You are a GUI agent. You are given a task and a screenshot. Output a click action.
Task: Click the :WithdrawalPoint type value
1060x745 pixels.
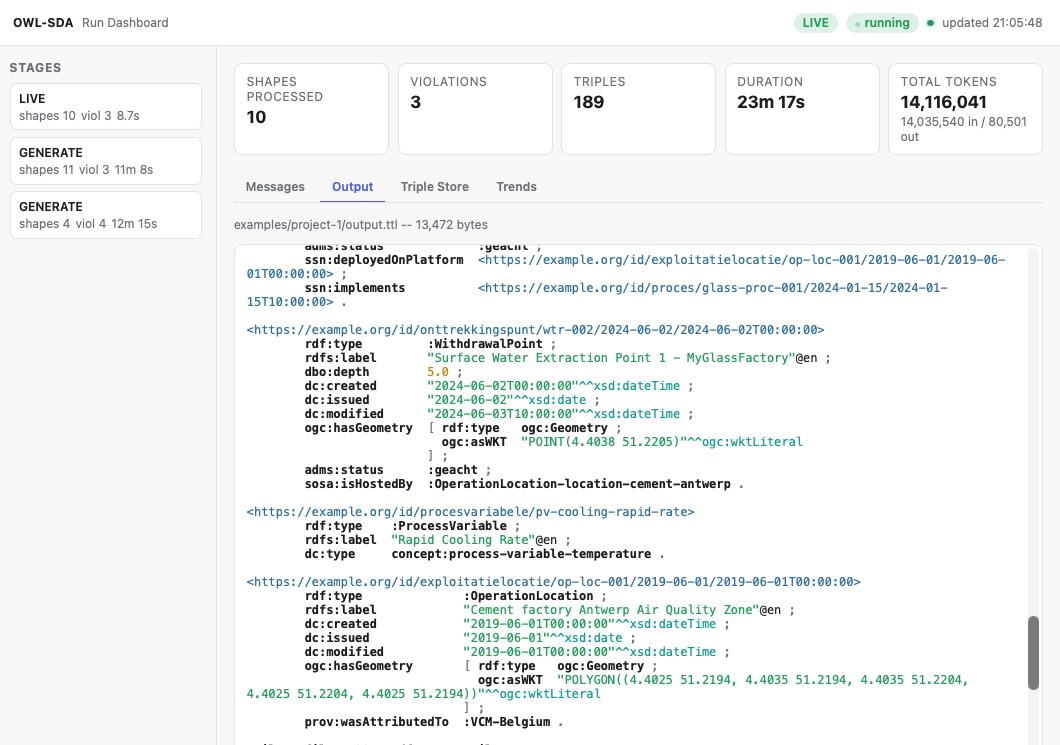pos(485,344)
